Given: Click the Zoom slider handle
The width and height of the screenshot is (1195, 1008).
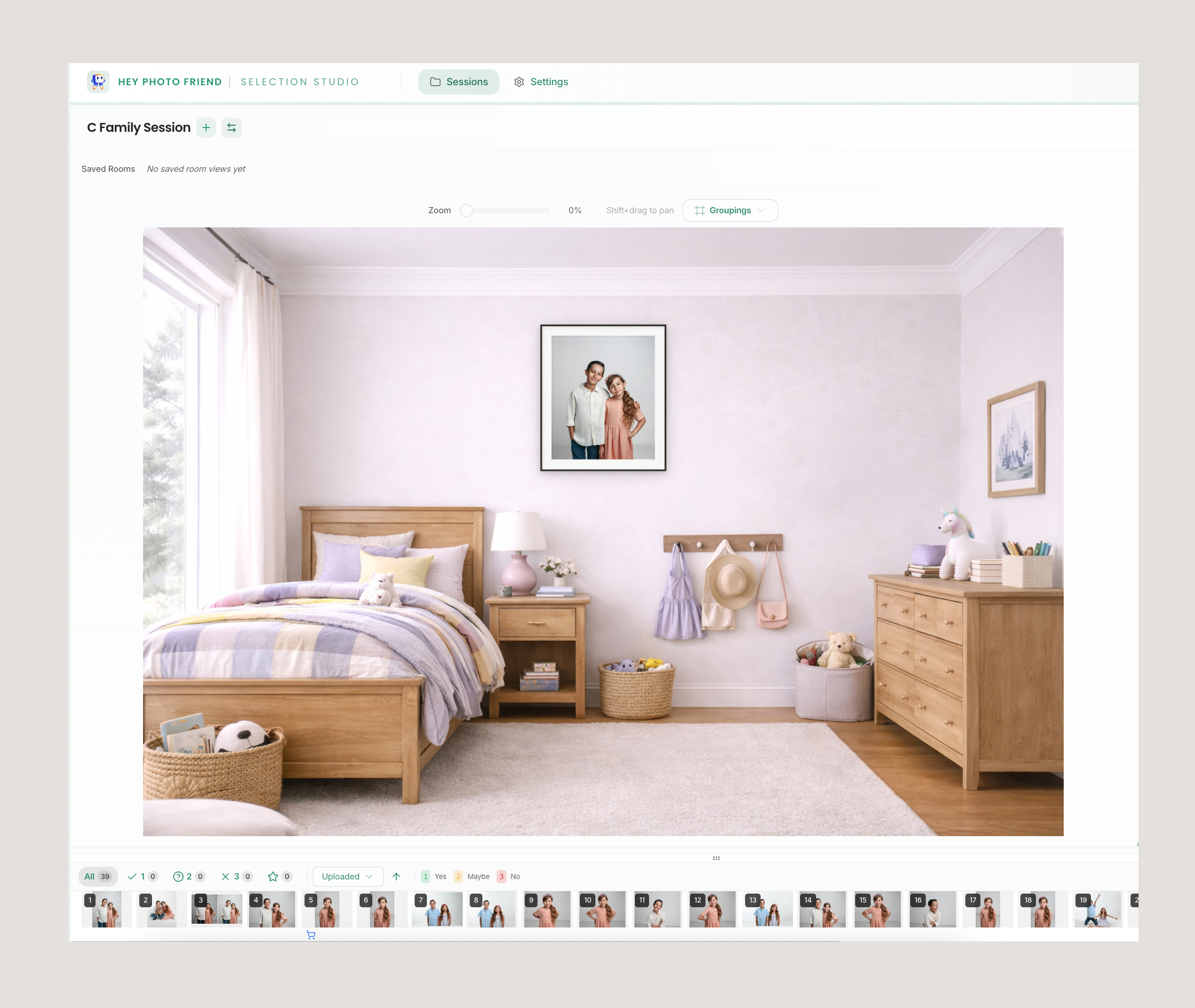Looking at the screenshot, I should pos(466,210).
